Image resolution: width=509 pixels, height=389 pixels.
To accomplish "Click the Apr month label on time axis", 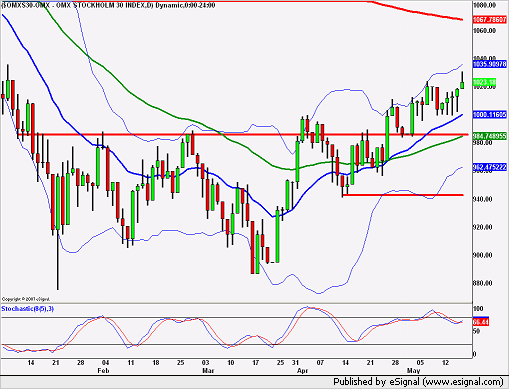I will tap(302, 370).
